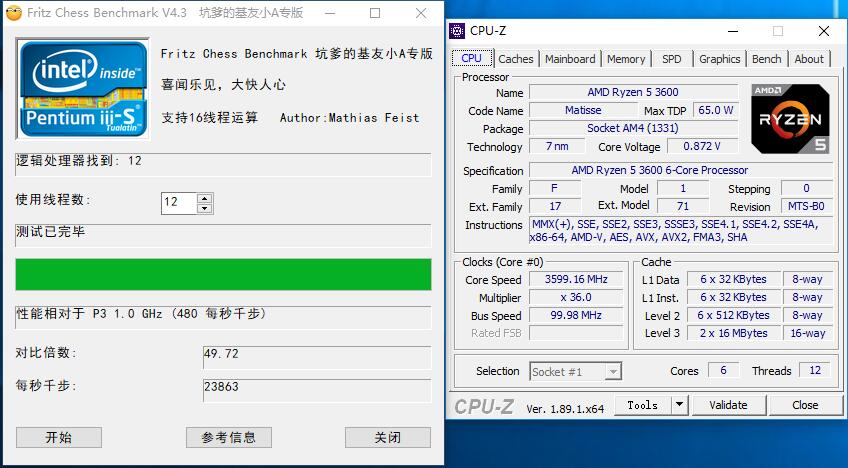This screenshot has width=848, height=468.
Task: Click the 逻辑处理器找到: 12 text
Action: click(x=79, y=161)
